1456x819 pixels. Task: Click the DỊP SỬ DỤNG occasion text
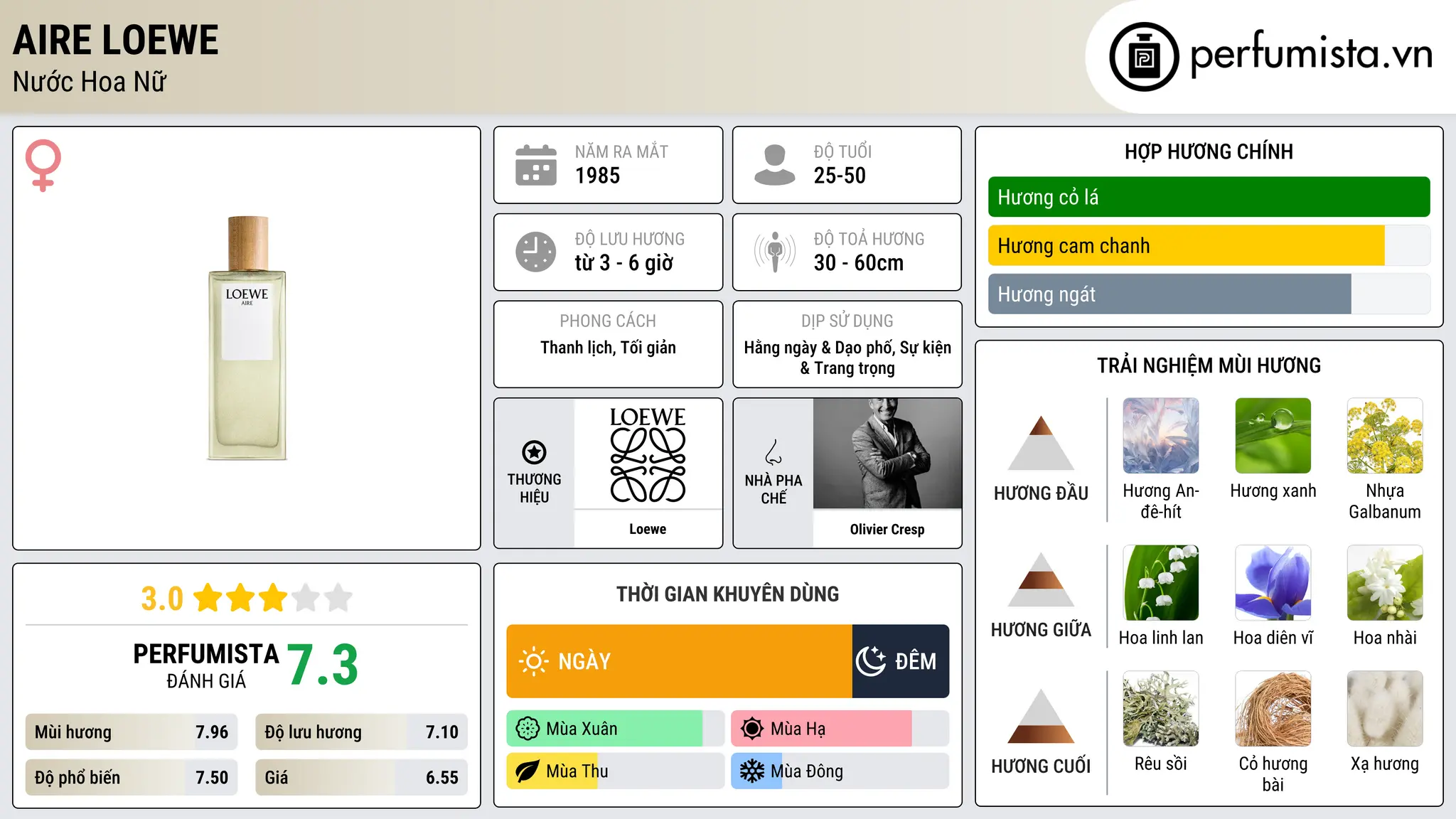click(847, 358)
